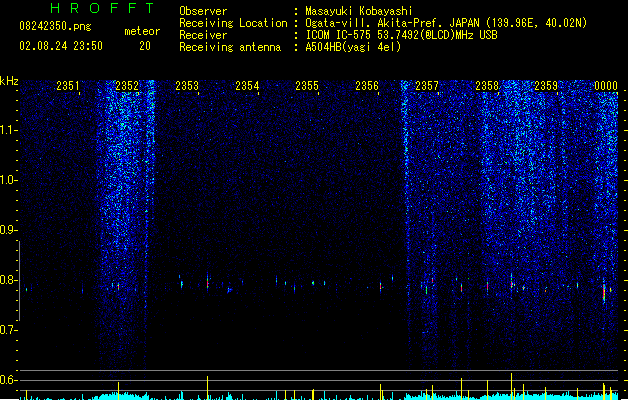This screenshot has height=400, width=629.
Task: Click the ICOM IC-575 receiver value
Action: 401,35
